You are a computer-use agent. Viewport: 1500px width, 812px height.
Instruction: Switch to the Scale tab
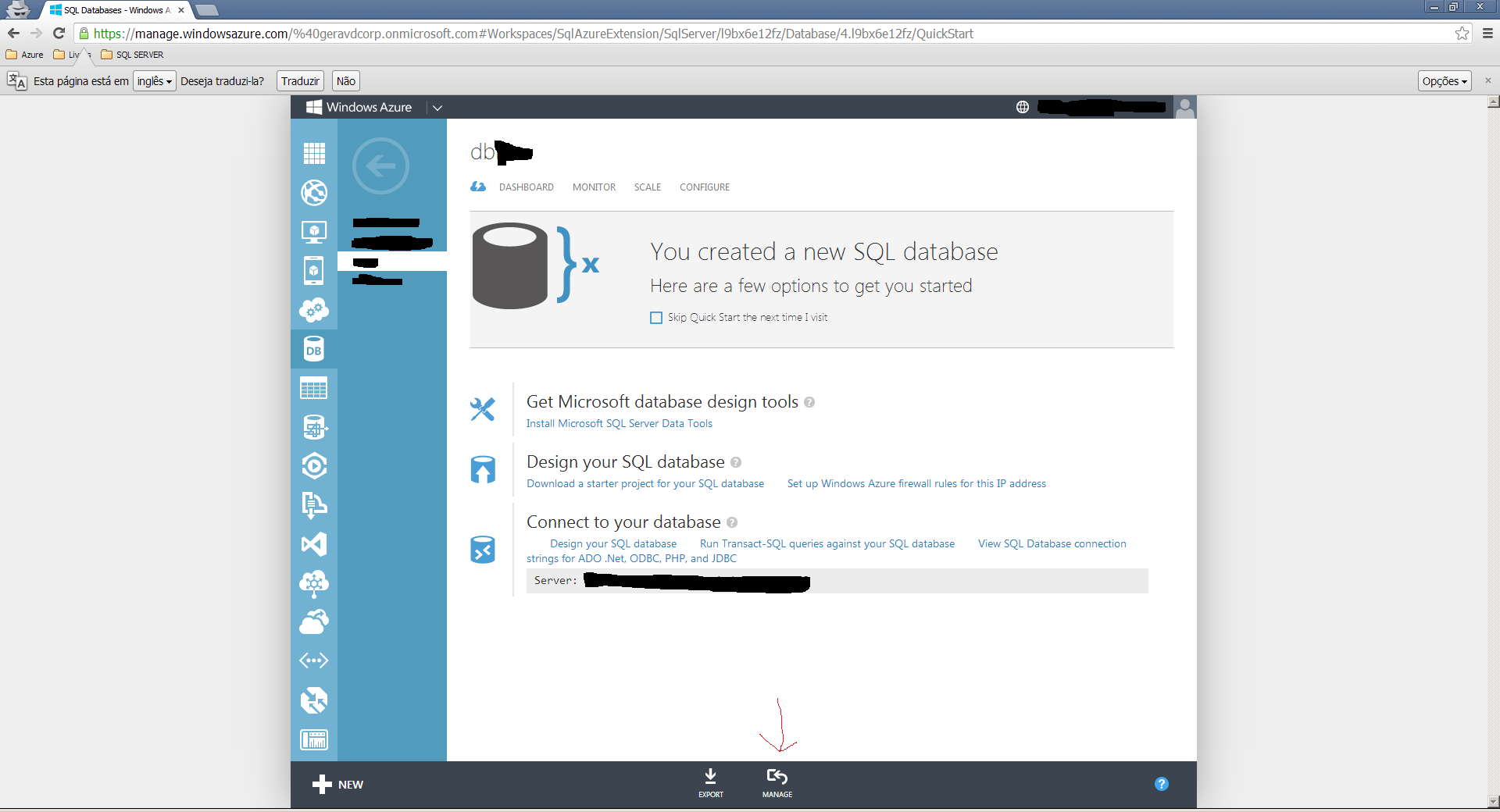pyautogui.click(x=648, y=187)
